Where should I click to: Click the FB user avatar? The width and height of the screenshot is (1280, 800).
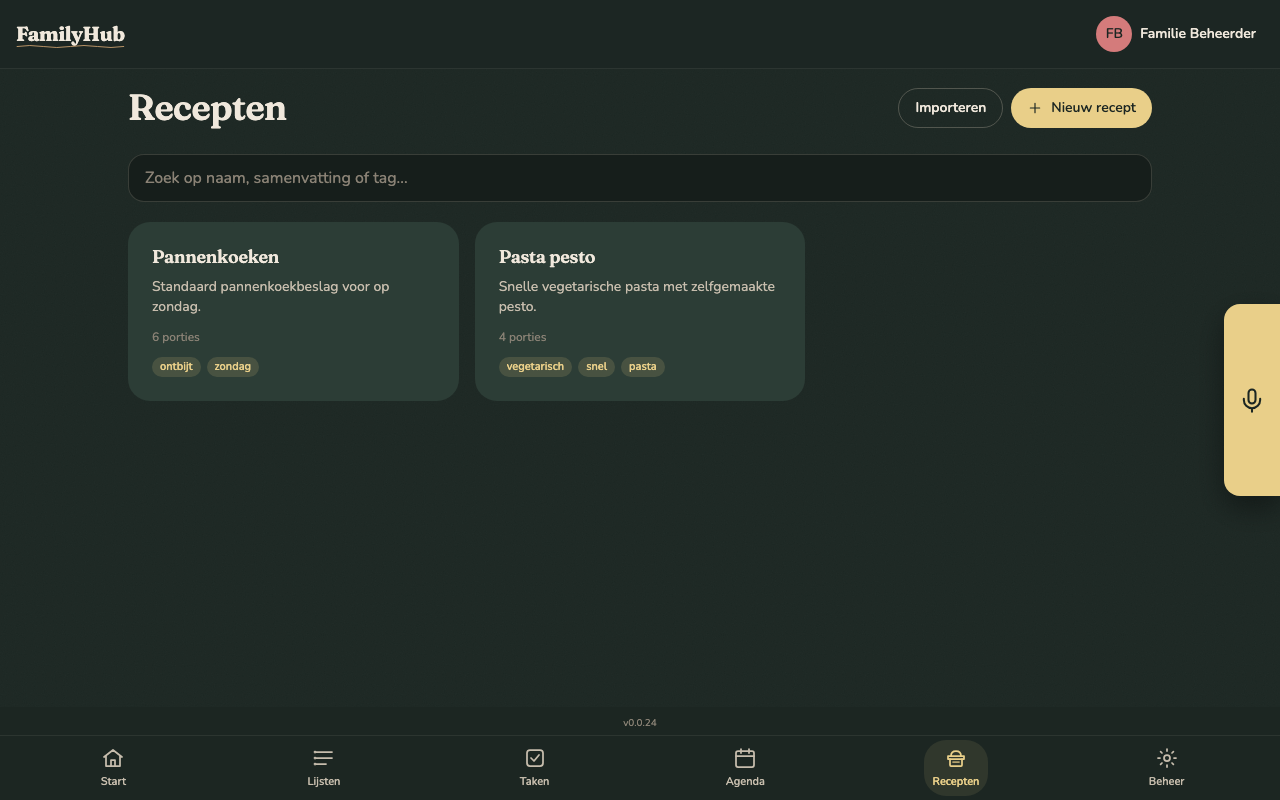click(1113, 34)
